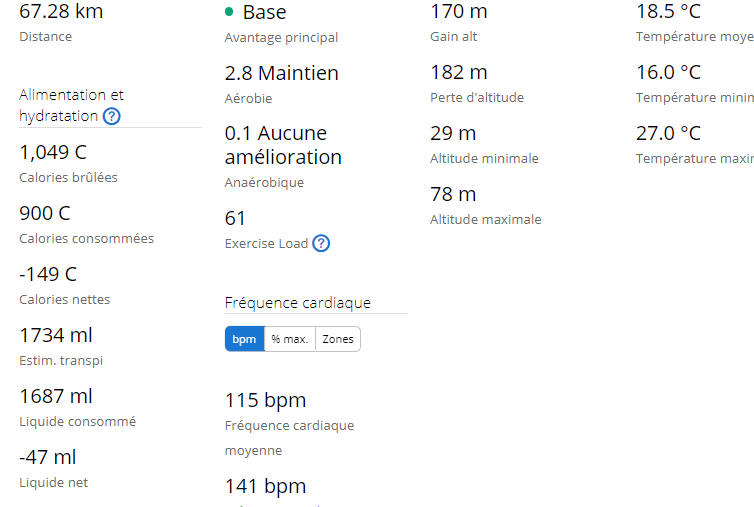Click the Exercise Load help icon

click(321, 243)
